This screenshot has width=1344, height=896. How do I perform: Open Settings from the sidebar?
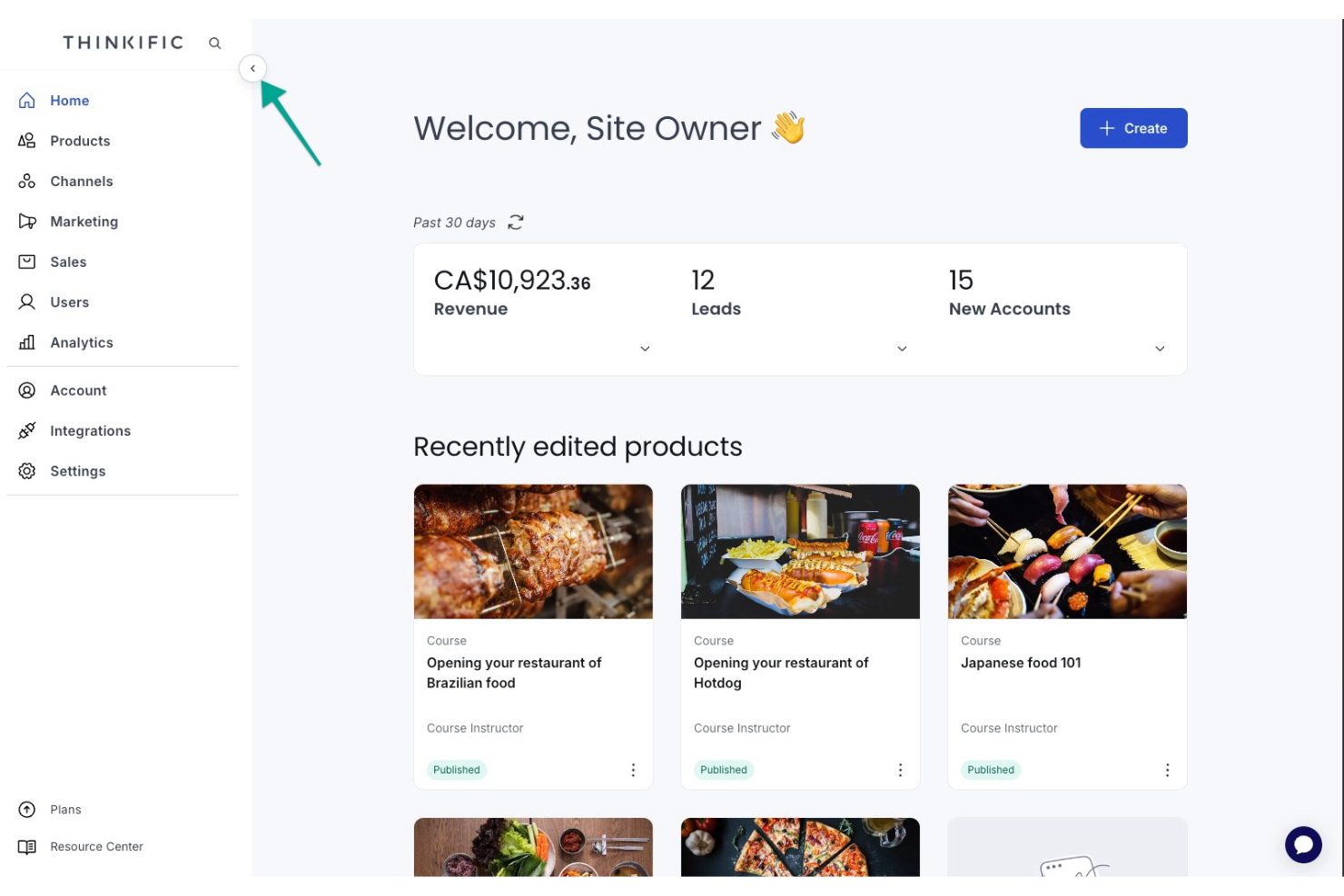pyautogui.click(x=78, y=470)
